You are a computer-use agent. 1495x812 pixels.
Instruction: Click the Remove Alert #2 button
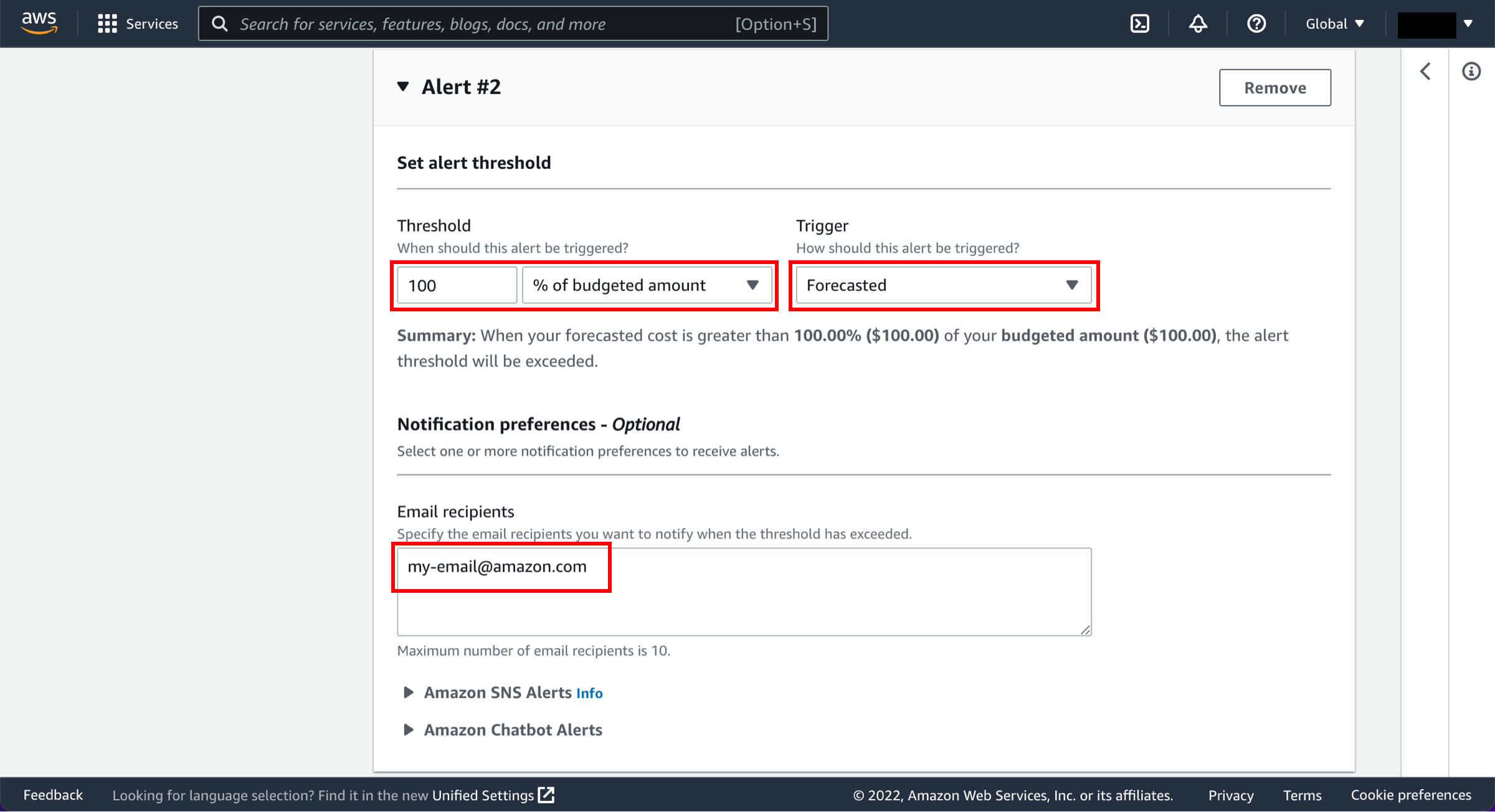(x=1274, y=87)
